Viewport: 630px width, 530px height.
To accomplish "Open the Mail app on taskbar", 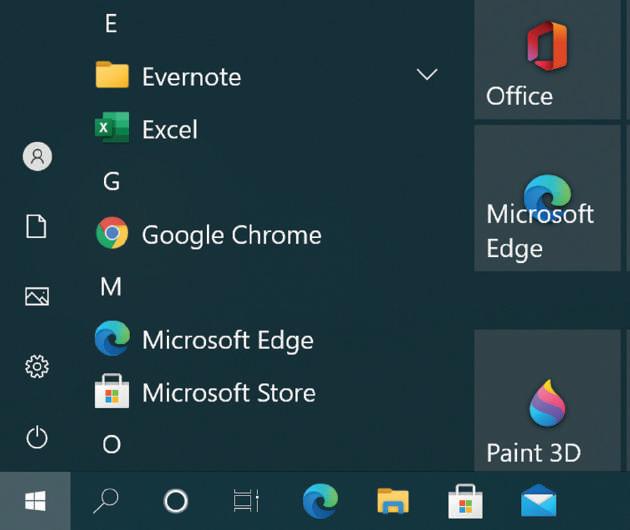I will pyautogui.click(x=539, y=501).
